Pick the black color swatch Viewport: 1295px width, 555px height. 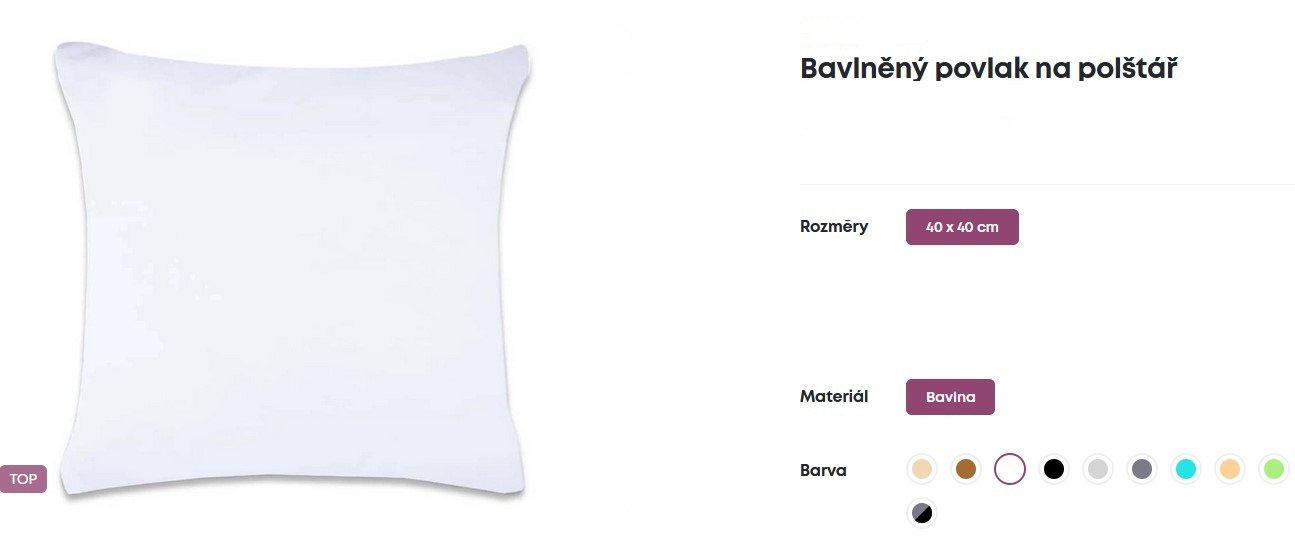[x=1053, y=469]
